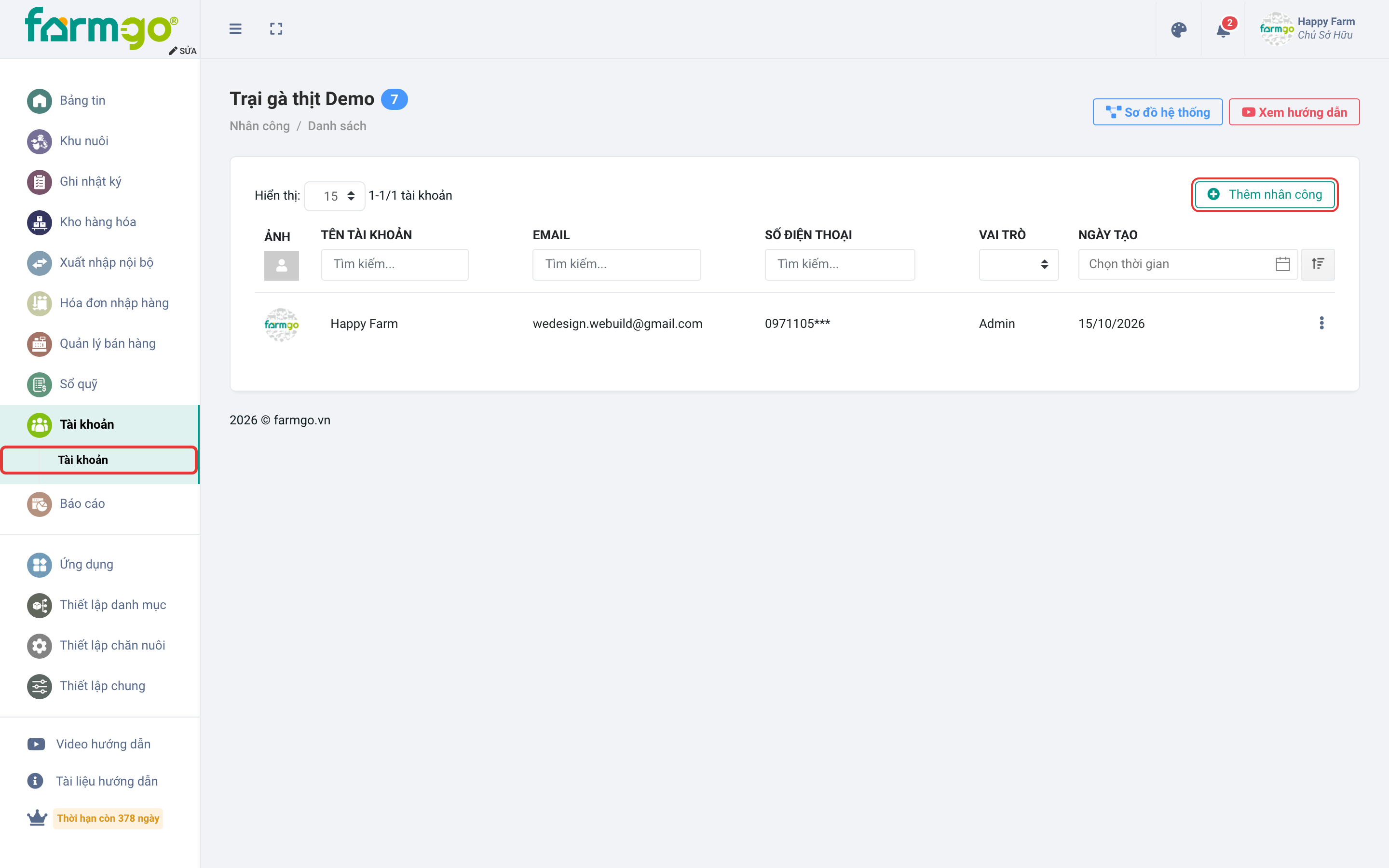
Task: Click the Báo cáo chart icon
Action: [40, 504]
